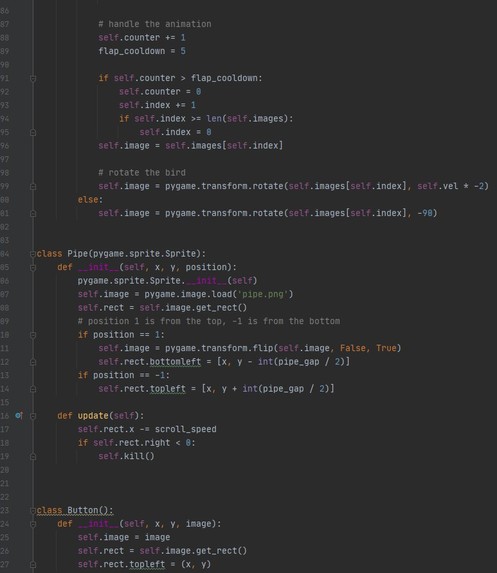Toggle fold marker on 'y + int(pipe_gap / 2)' line
This screenshot has width=497, height=573.
[x=33, y=389]
